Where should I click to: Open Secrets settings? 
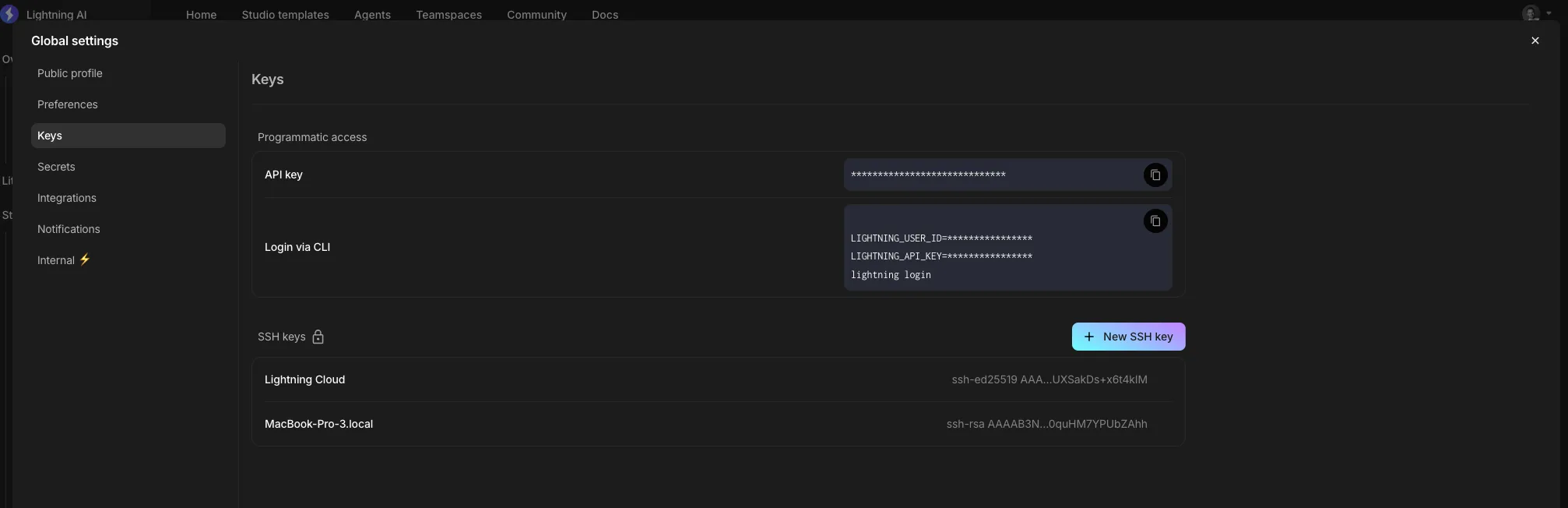(x=128, y=167)
